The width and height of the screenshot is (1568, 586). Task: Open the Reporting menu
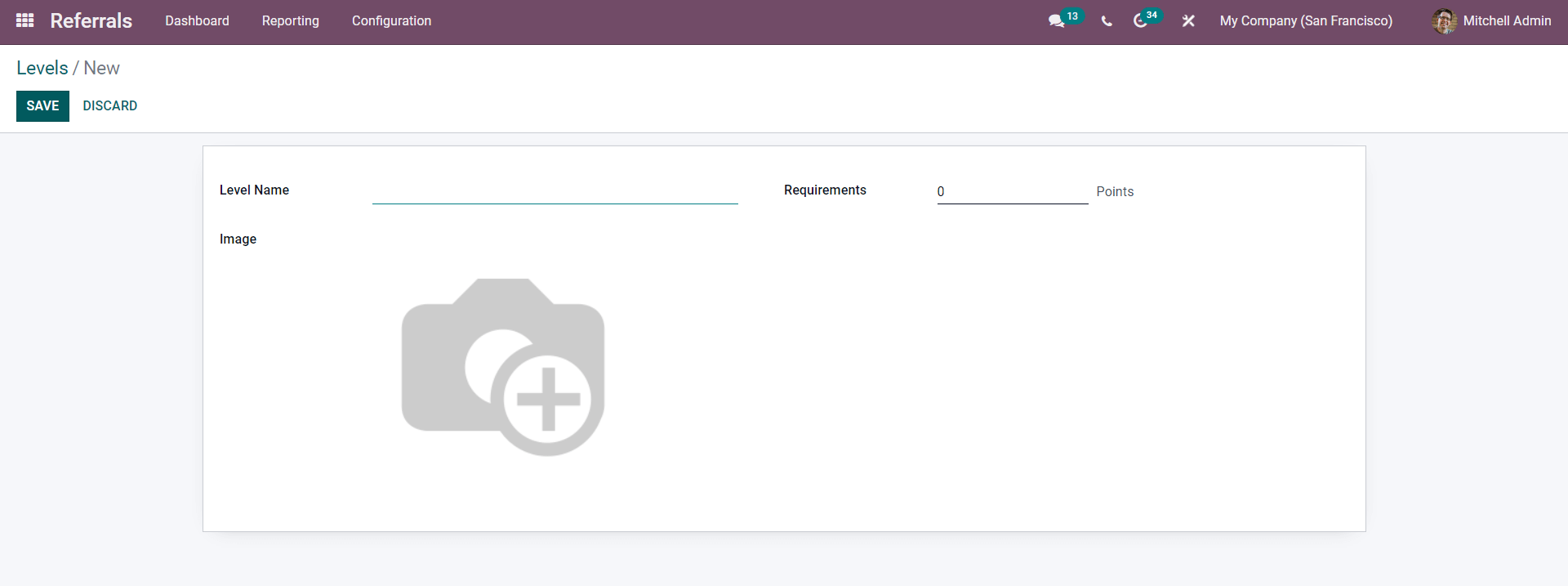click(x=291, y=20)
